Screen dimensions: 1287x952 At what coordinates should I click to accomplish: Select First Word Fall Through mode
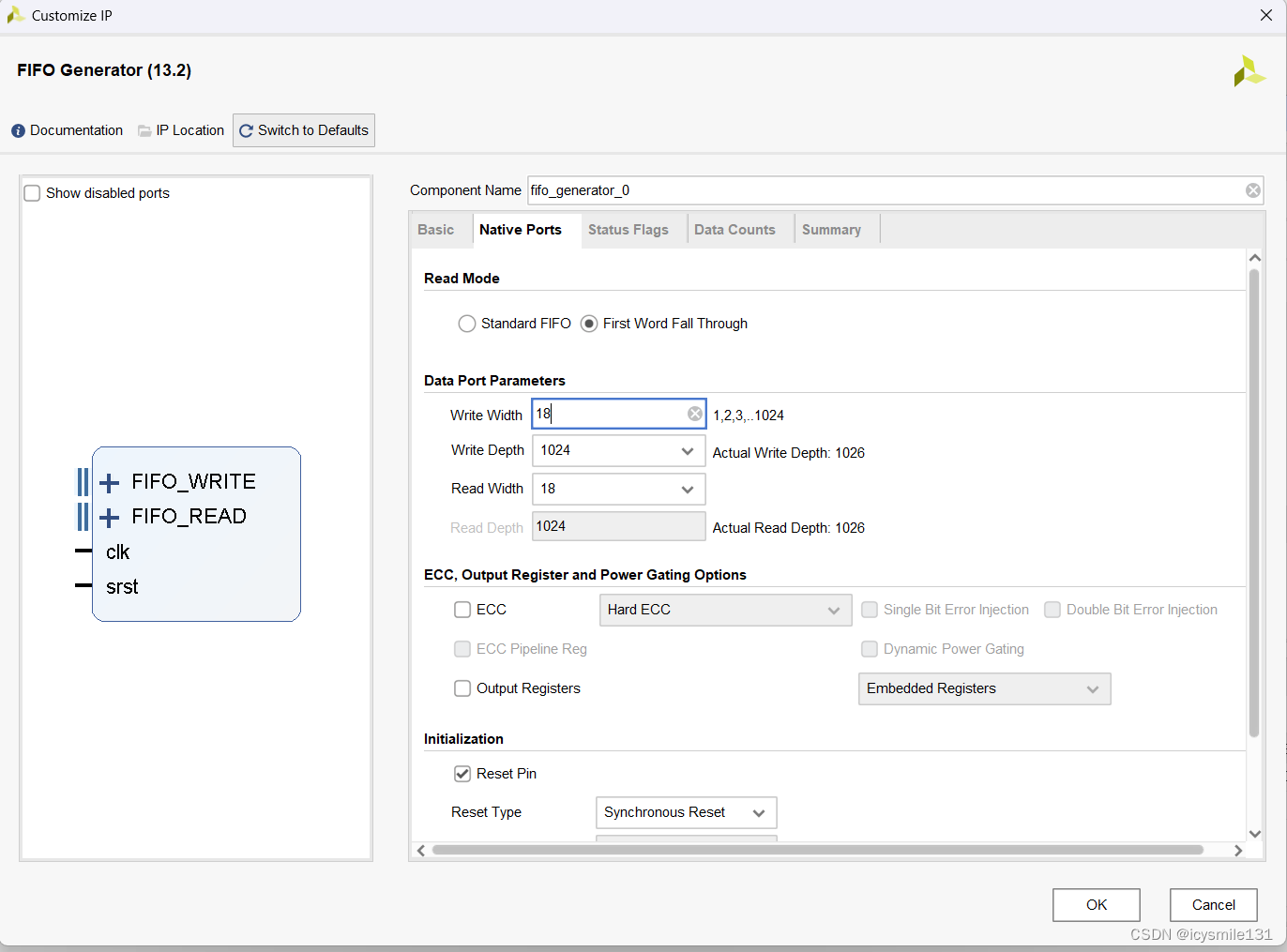click(589, 324)
